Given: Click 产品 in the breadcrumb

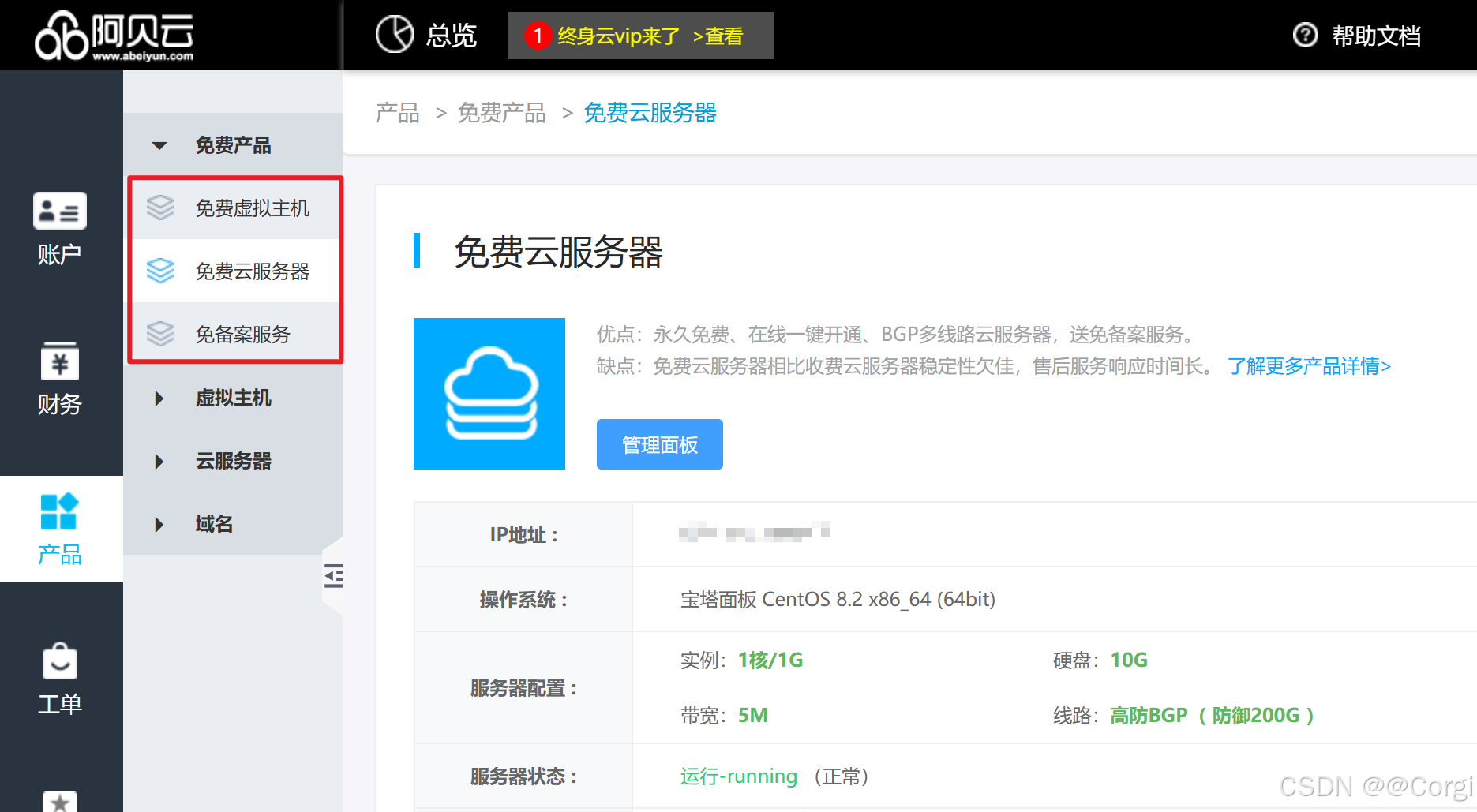Looking at the screenshot, I should [x=397, y=113].
